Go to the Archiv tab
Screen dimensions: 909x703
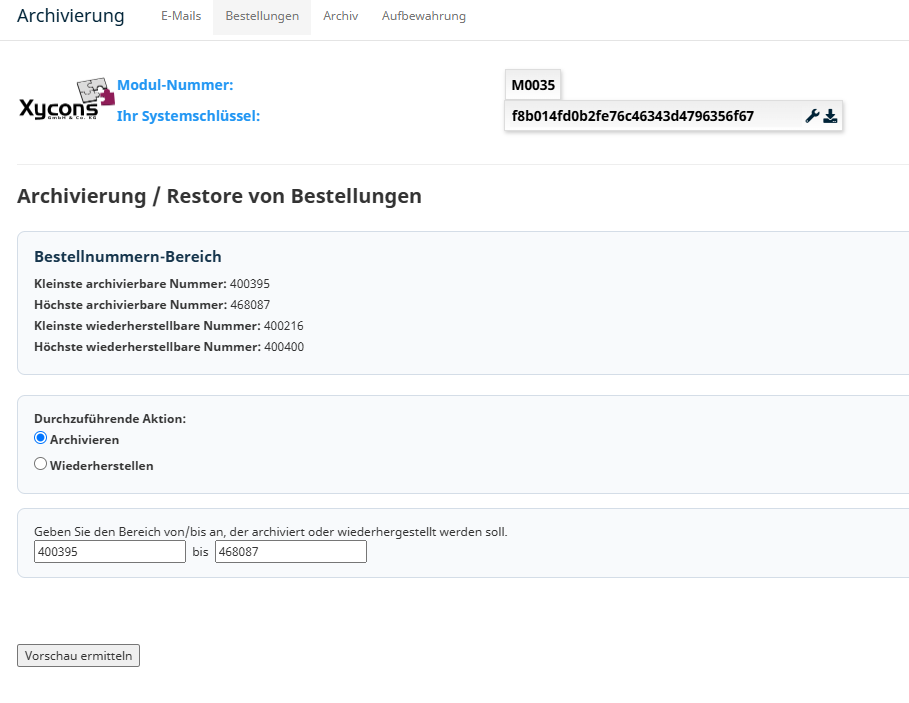[340, 16]
